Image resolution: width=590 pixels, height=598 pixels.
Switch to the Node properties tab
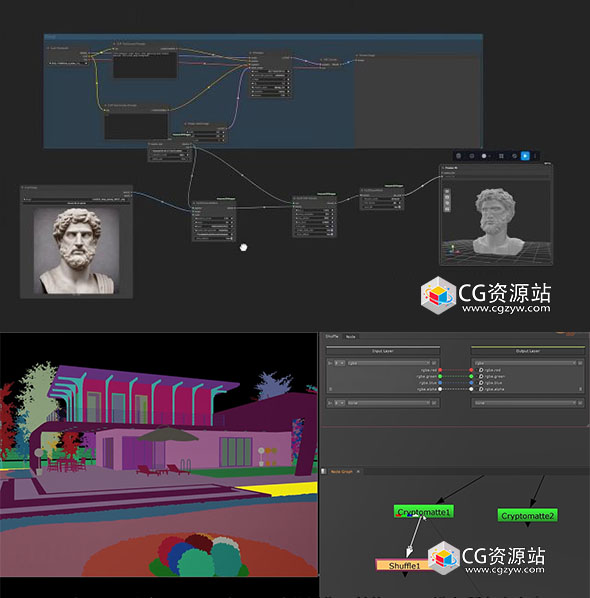coord(350,336)
